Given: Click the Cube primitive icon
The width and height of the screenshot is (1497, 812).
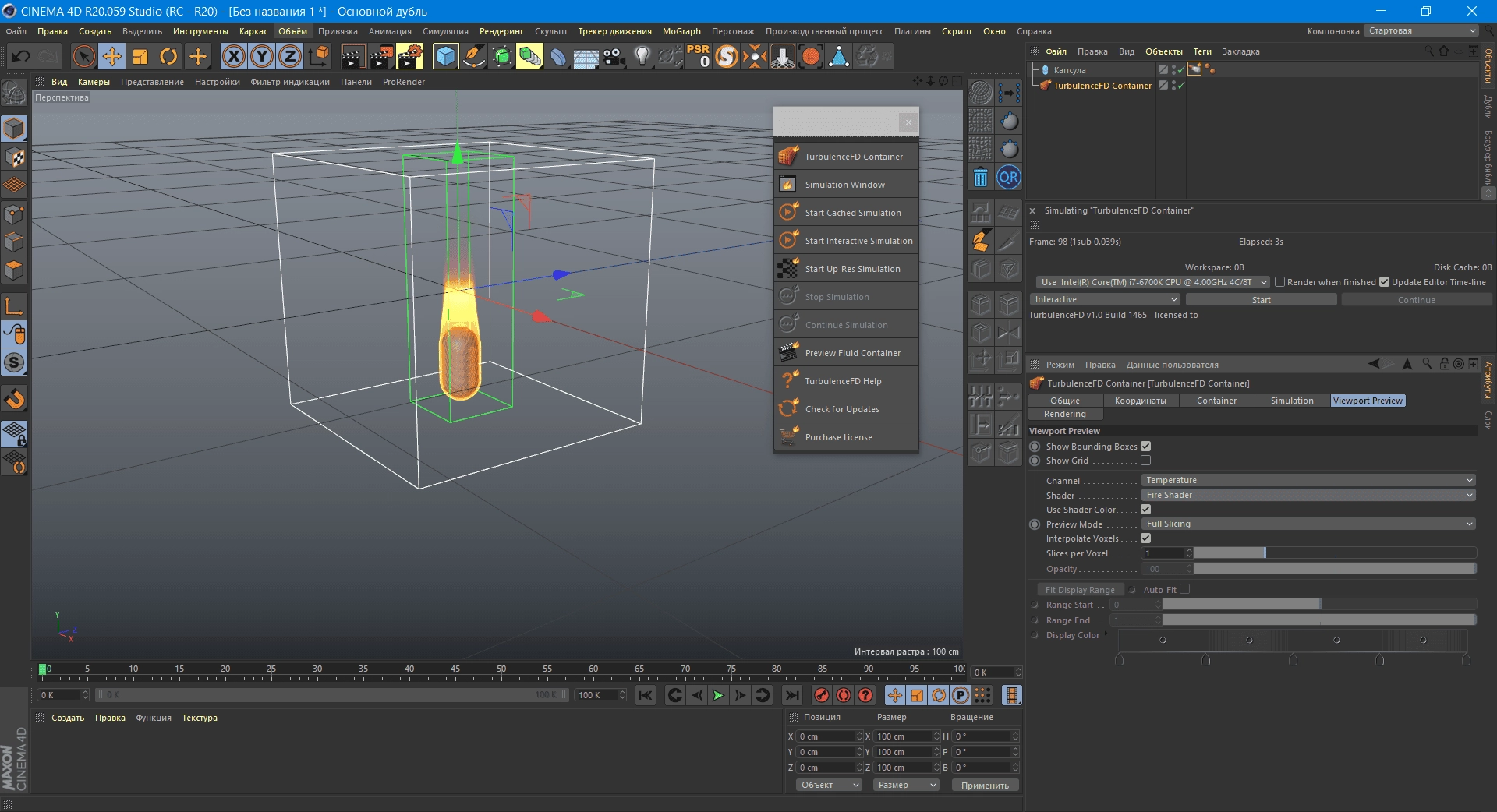Looking at the screenshot, I should [445, 56].
